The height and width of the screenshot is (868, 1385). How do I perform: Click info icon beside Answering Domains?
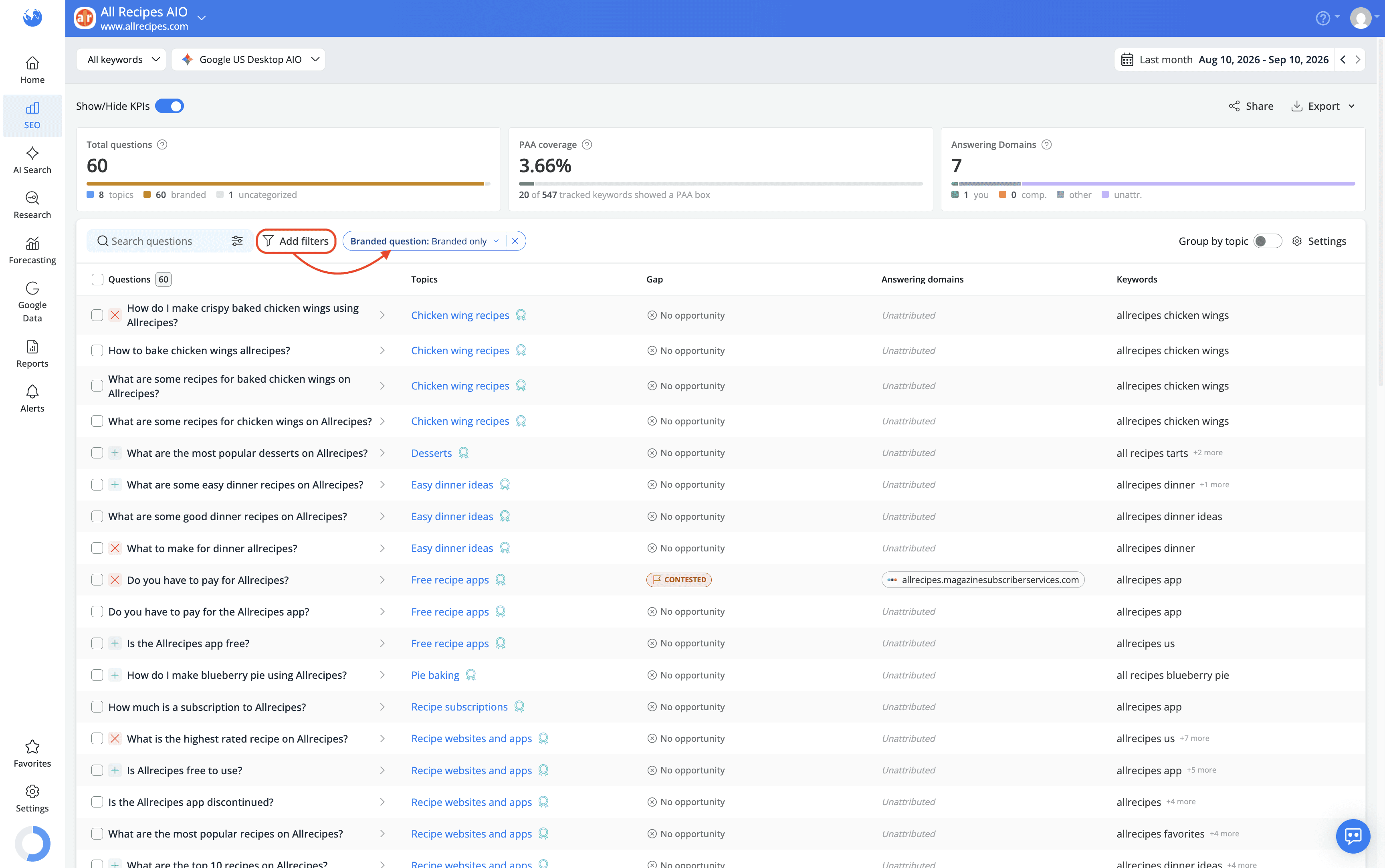tap(1046, 145)
